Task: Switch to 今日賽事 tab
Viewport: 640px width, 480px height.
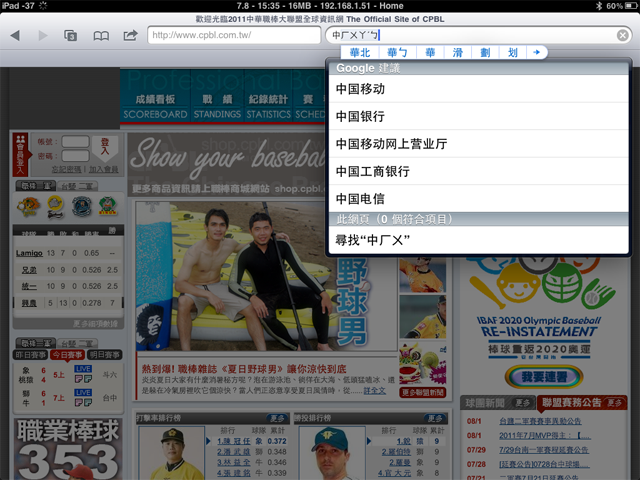Action: (68, 355)
